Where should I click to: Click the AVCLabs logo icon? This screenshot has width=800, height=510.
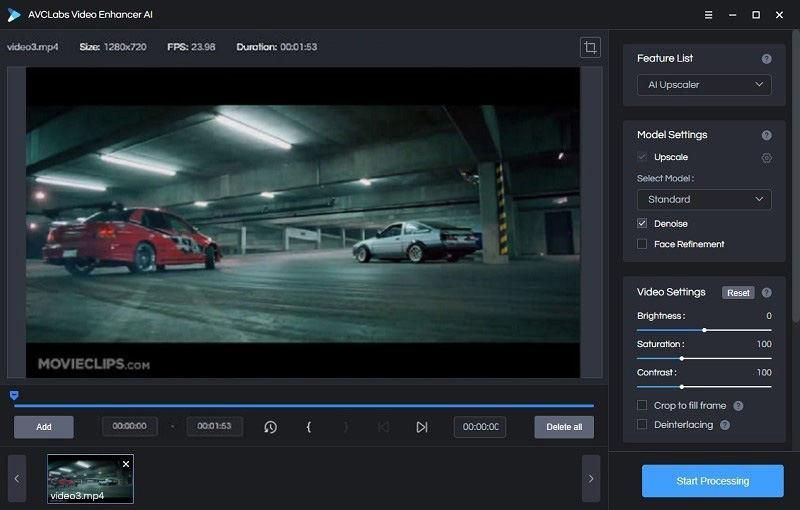(x=14, y=15)
